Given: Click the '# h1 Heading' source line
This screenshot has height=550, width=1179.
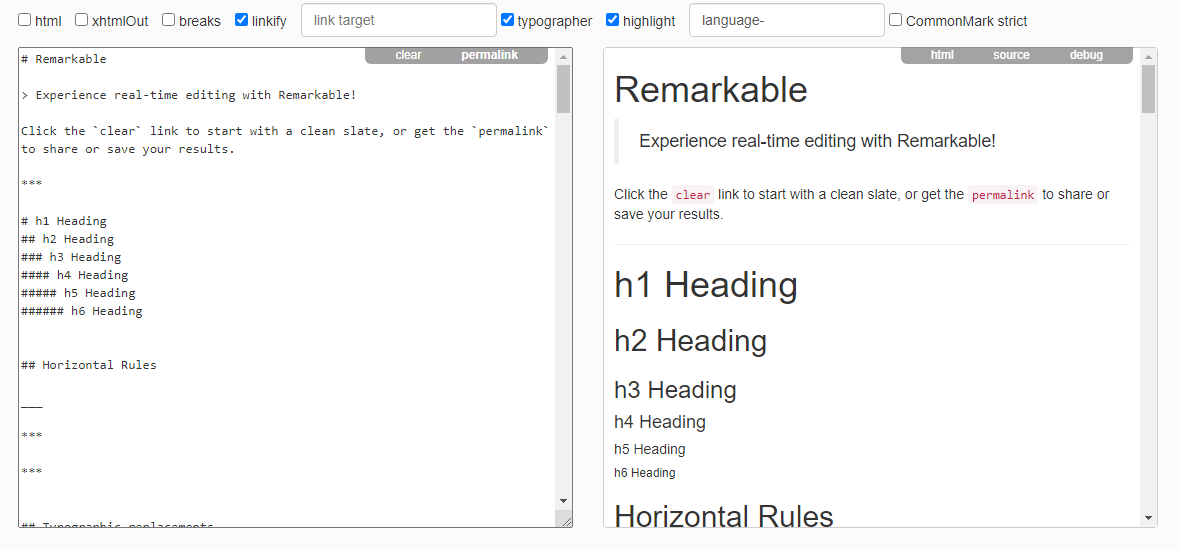Looking at the screenshot, I should pyautogui.click(x=64, y=221).
